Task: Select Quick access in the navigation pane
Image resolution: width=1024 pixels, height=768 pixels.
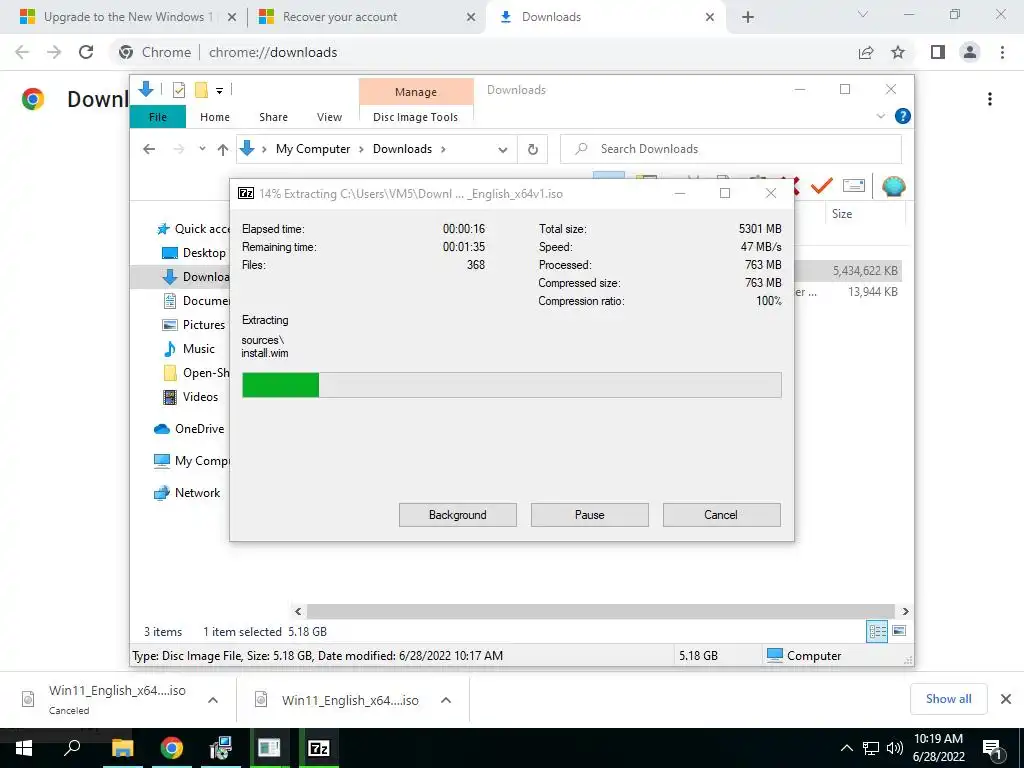Action: pos(193,229)
